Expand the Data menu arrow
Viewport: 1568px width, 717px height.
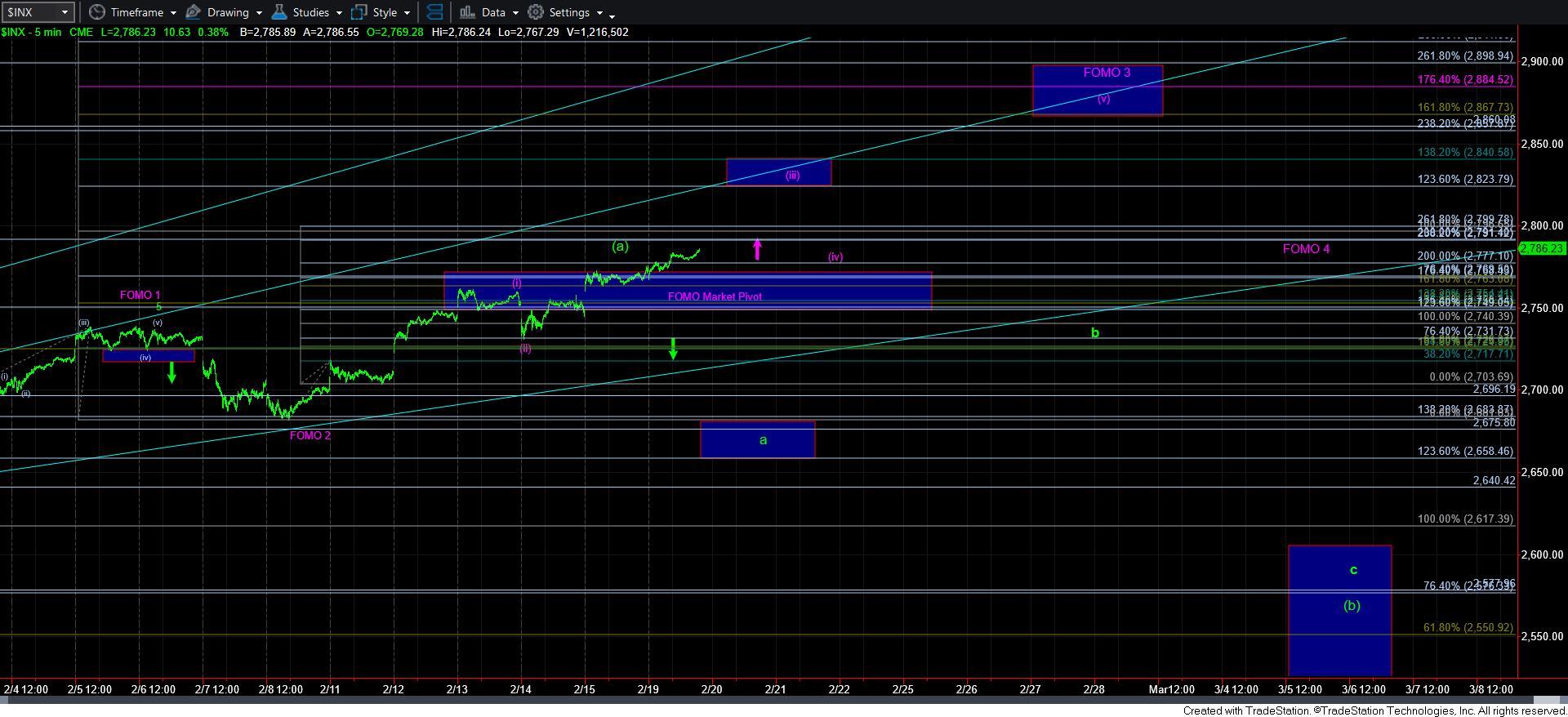coord(516,13)
